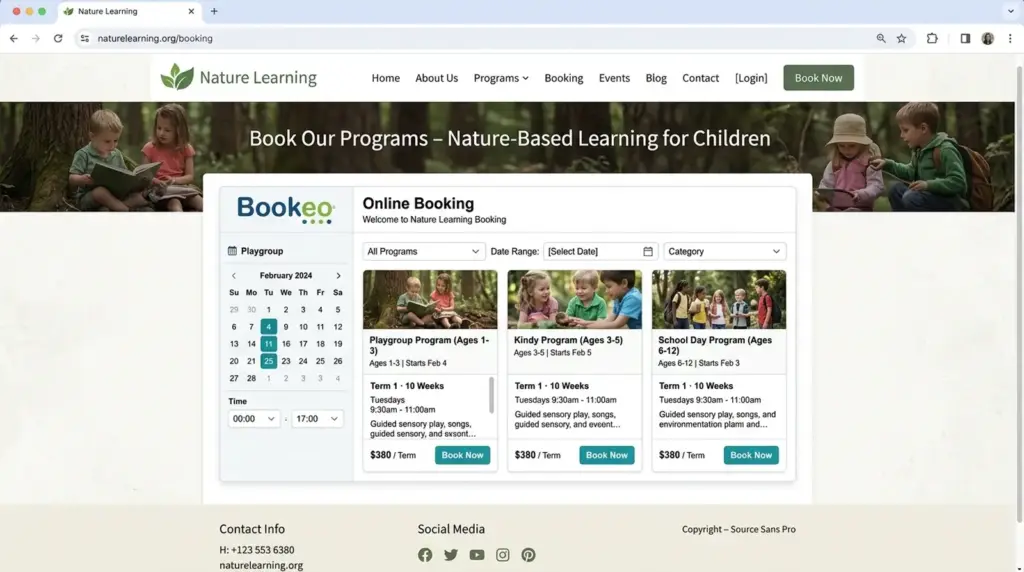Open the Pinterest social link

point(528,555)
